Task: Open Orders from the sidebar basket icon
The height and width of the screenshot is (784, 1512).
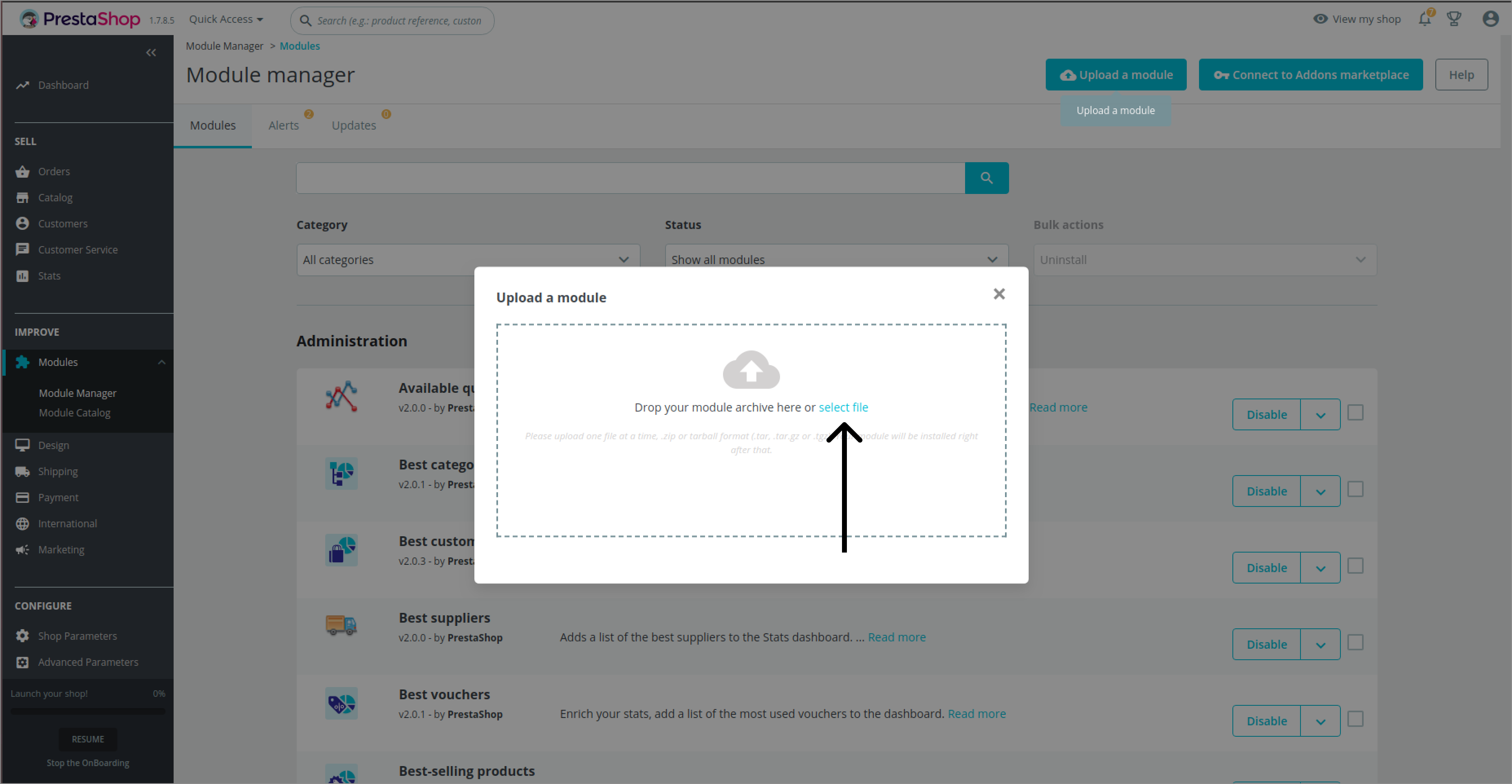Action: pyautogui.click(x=22, y=172)
